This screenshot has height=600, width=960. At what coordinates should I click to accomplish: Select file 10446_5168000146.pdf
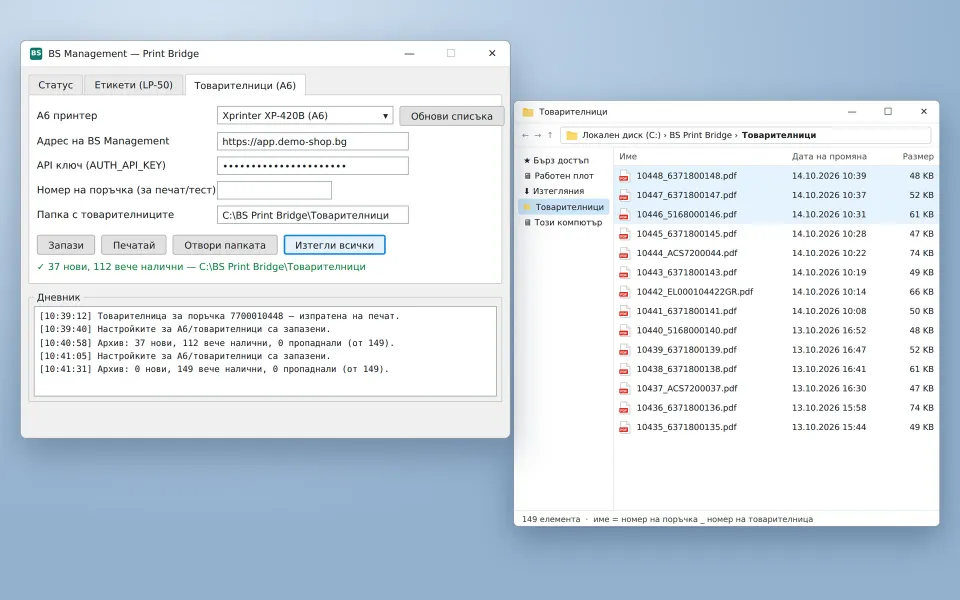pos(776,214)
